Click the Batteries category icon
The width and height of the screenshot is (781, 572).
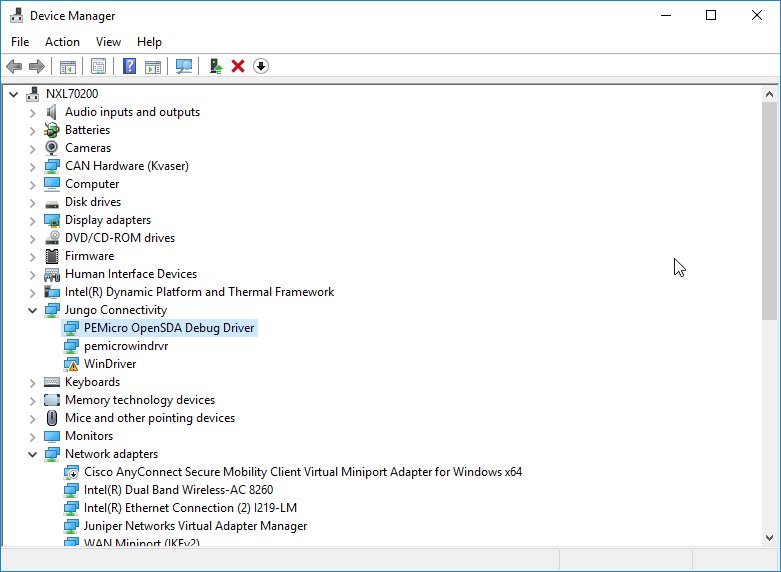(52, 130)
